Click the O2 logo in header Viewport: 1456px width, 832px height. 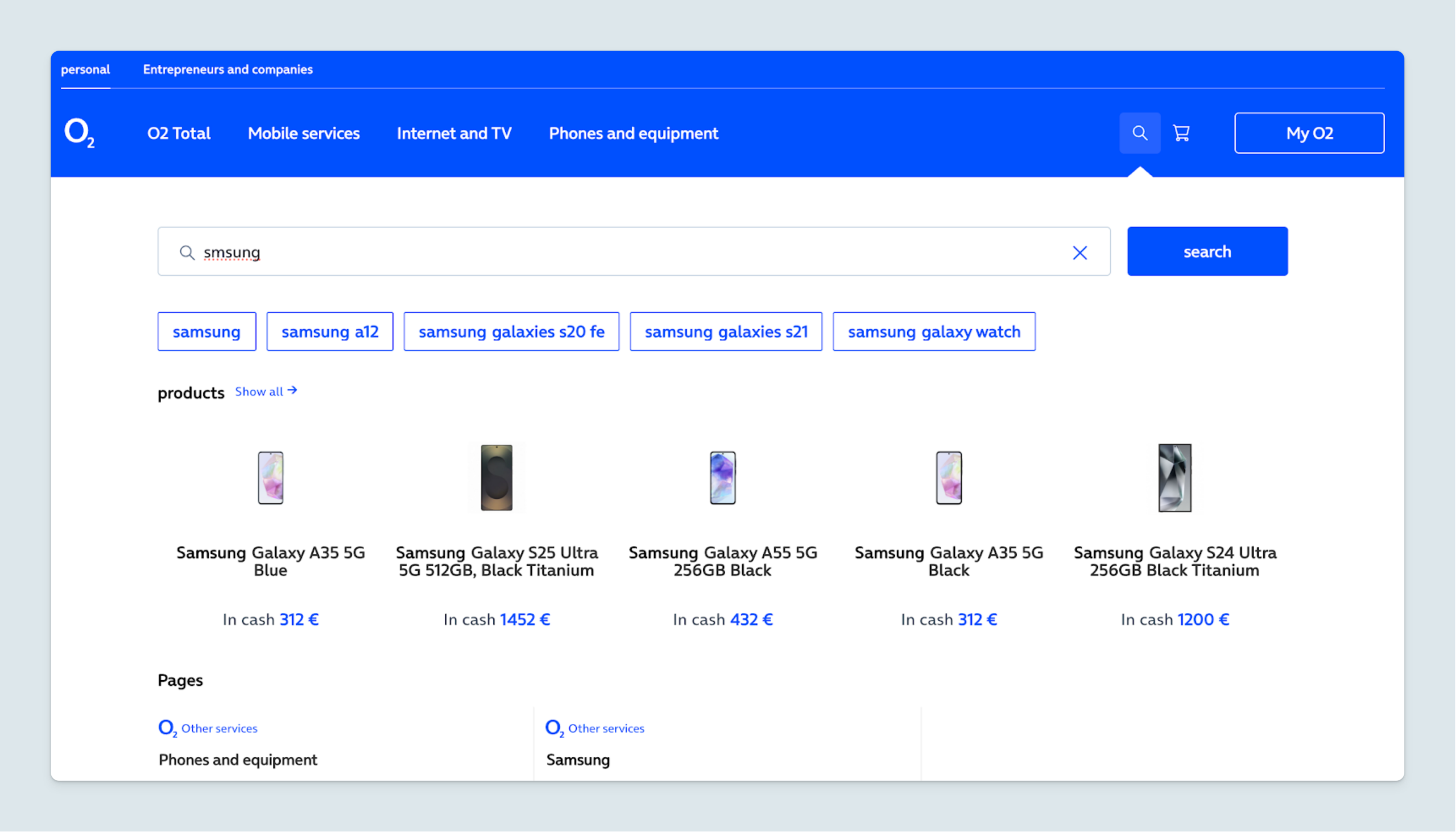[80, 133]
